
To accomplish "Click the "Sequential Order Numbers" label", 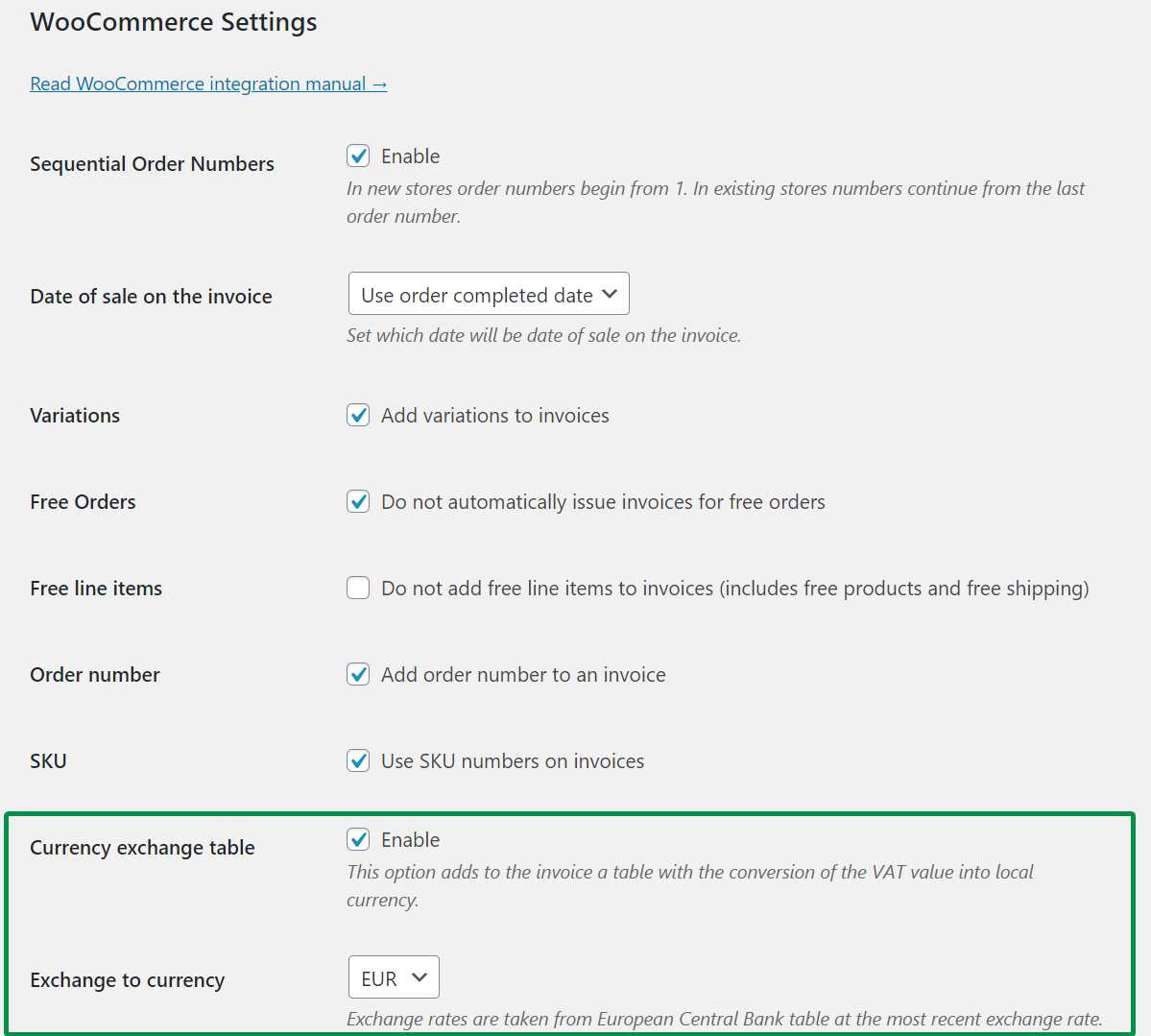I will click(x=152, y=164).
